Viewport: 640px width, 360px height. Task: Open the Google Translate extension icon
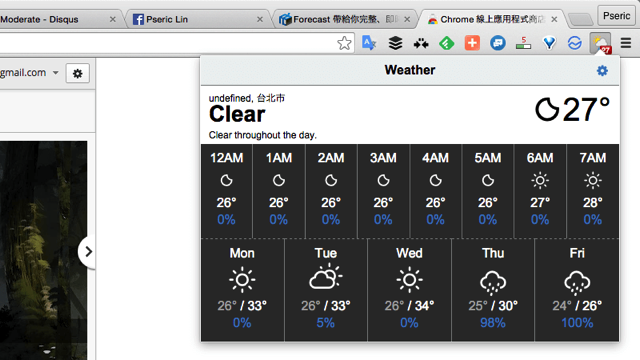(369, 43)
